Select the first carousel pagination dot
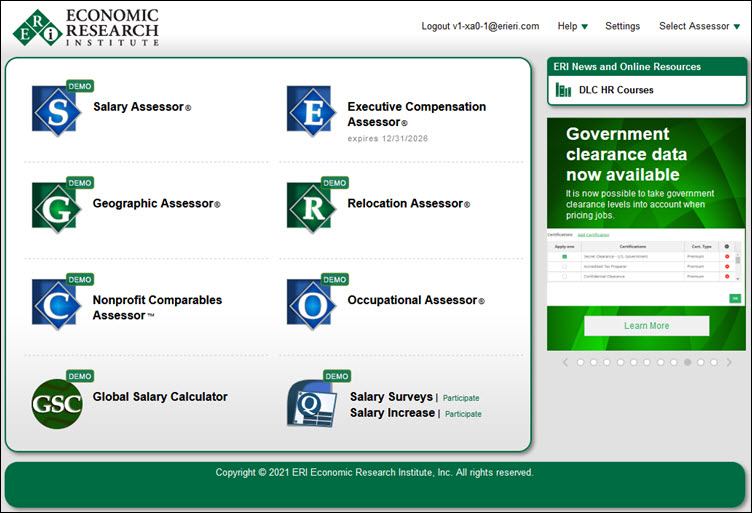752x513 pixels. pos(581,362)
